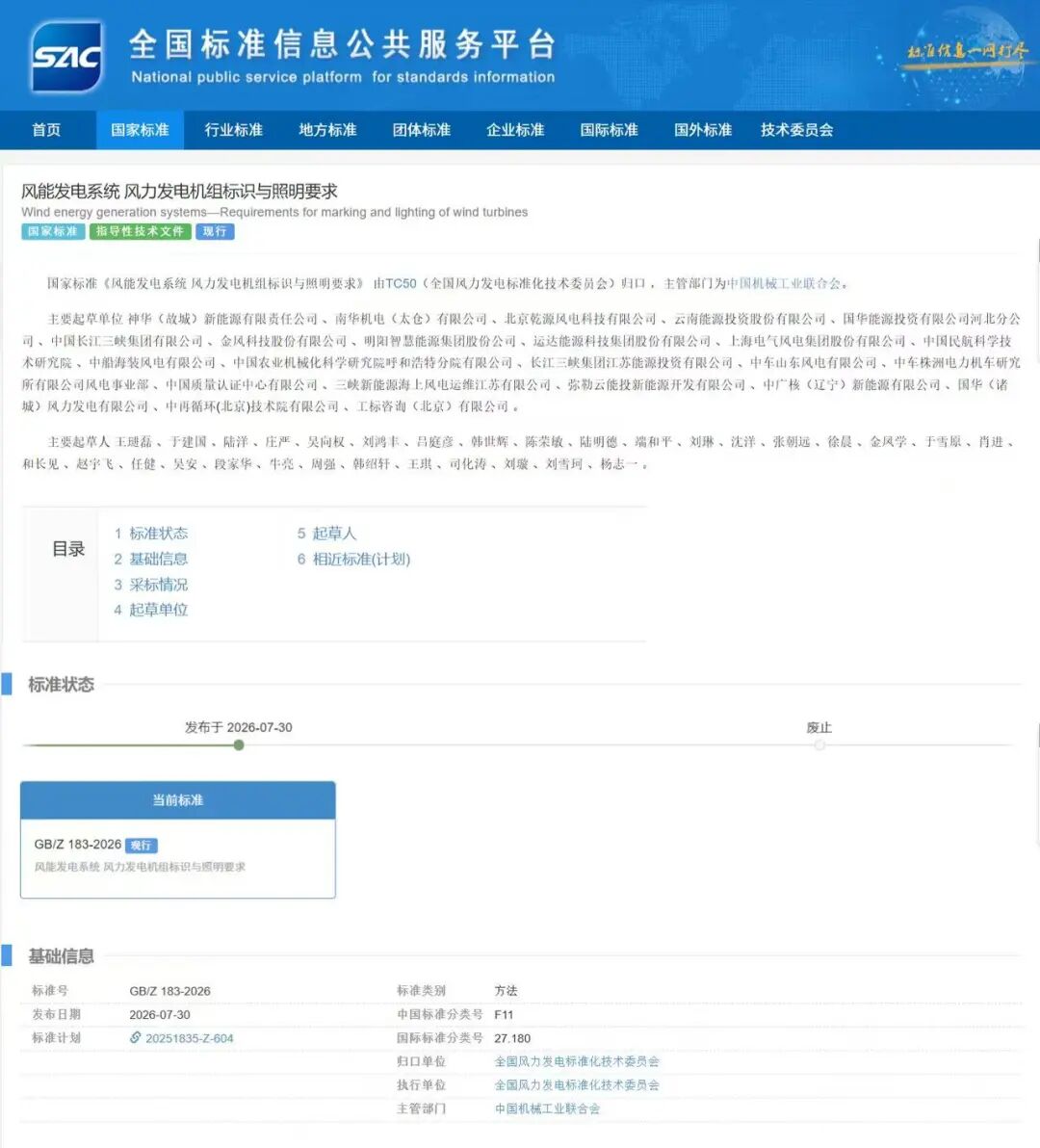Click the 标准计划 field label
Viewport: 1040px width, 1148px height.
[57, 1038]
